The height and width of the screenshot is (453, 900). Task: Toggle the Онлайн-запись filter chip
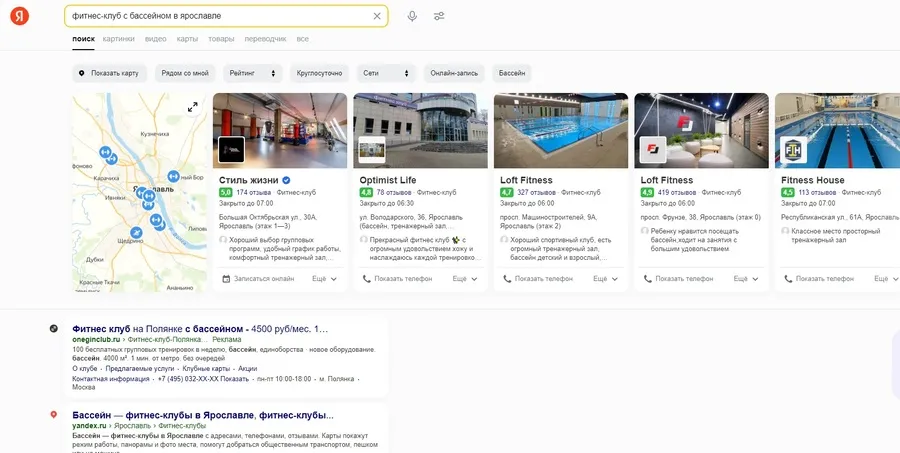pyautogui.click(x=455, y=73)
